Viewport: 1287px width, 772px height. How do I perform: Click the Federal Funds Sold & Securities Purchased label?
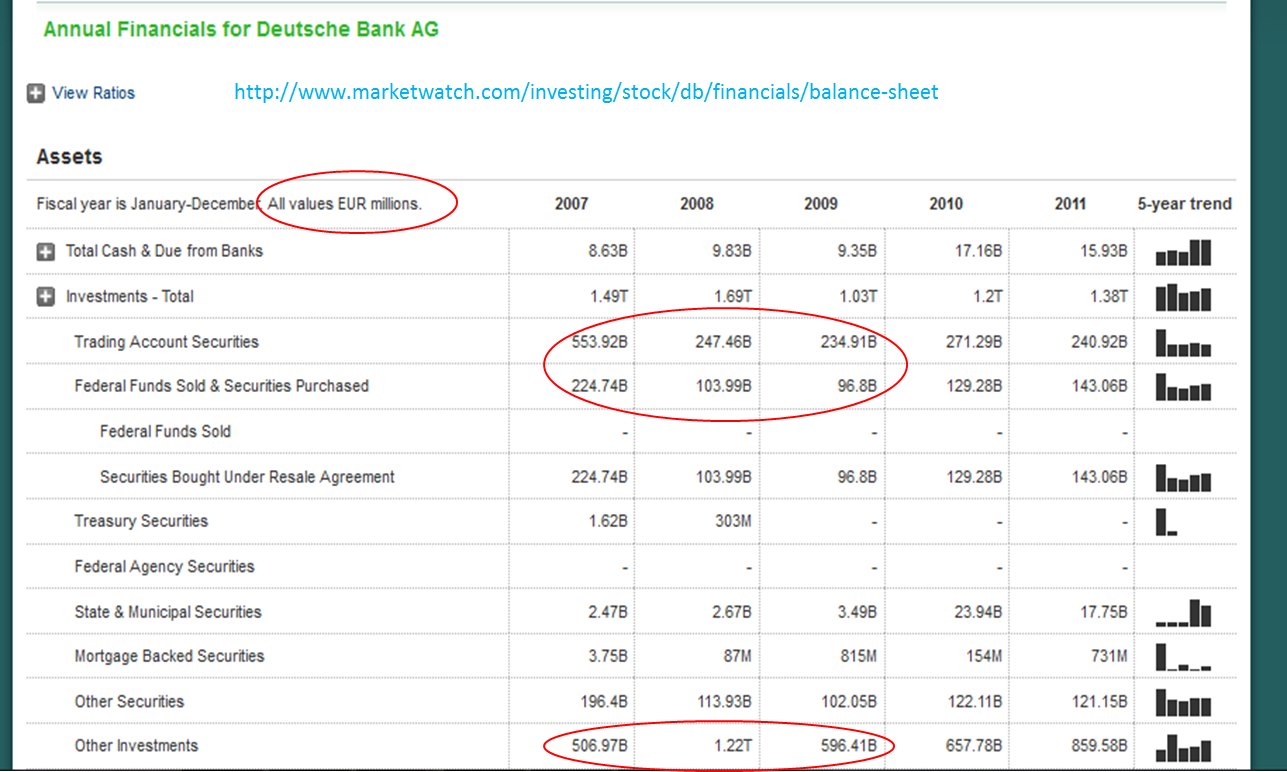[x=221, y=386]
